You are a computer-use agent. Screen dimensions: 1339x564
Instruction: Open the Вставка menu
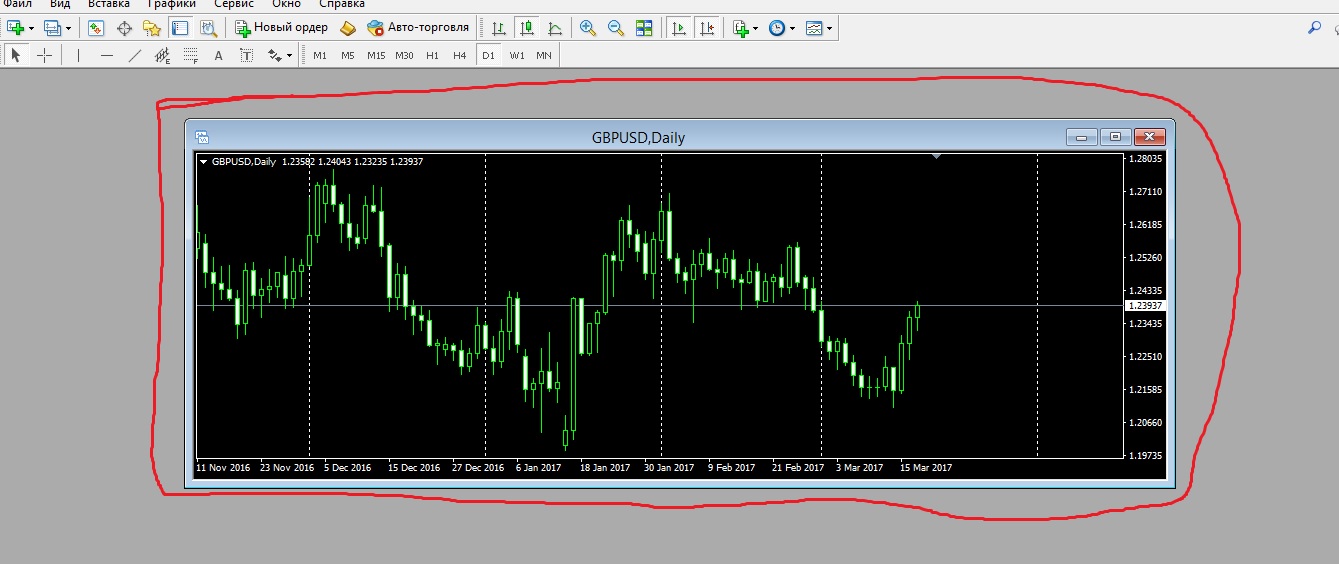[109, 4]
